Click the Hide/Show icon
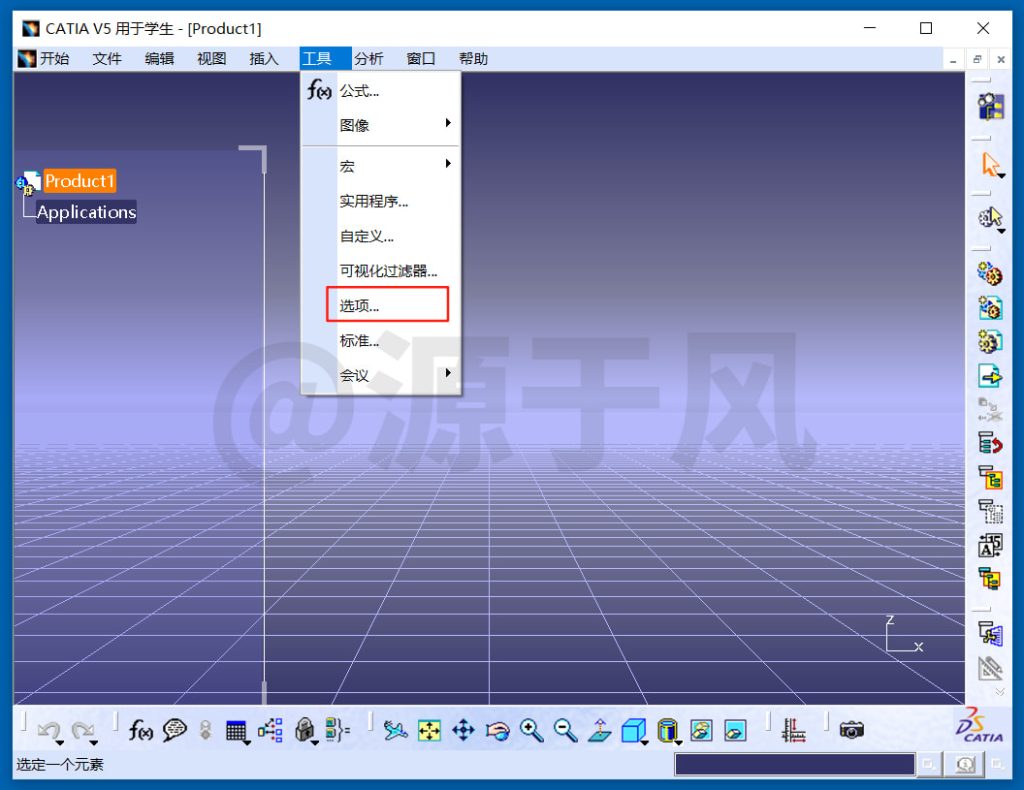 [701, 730]
